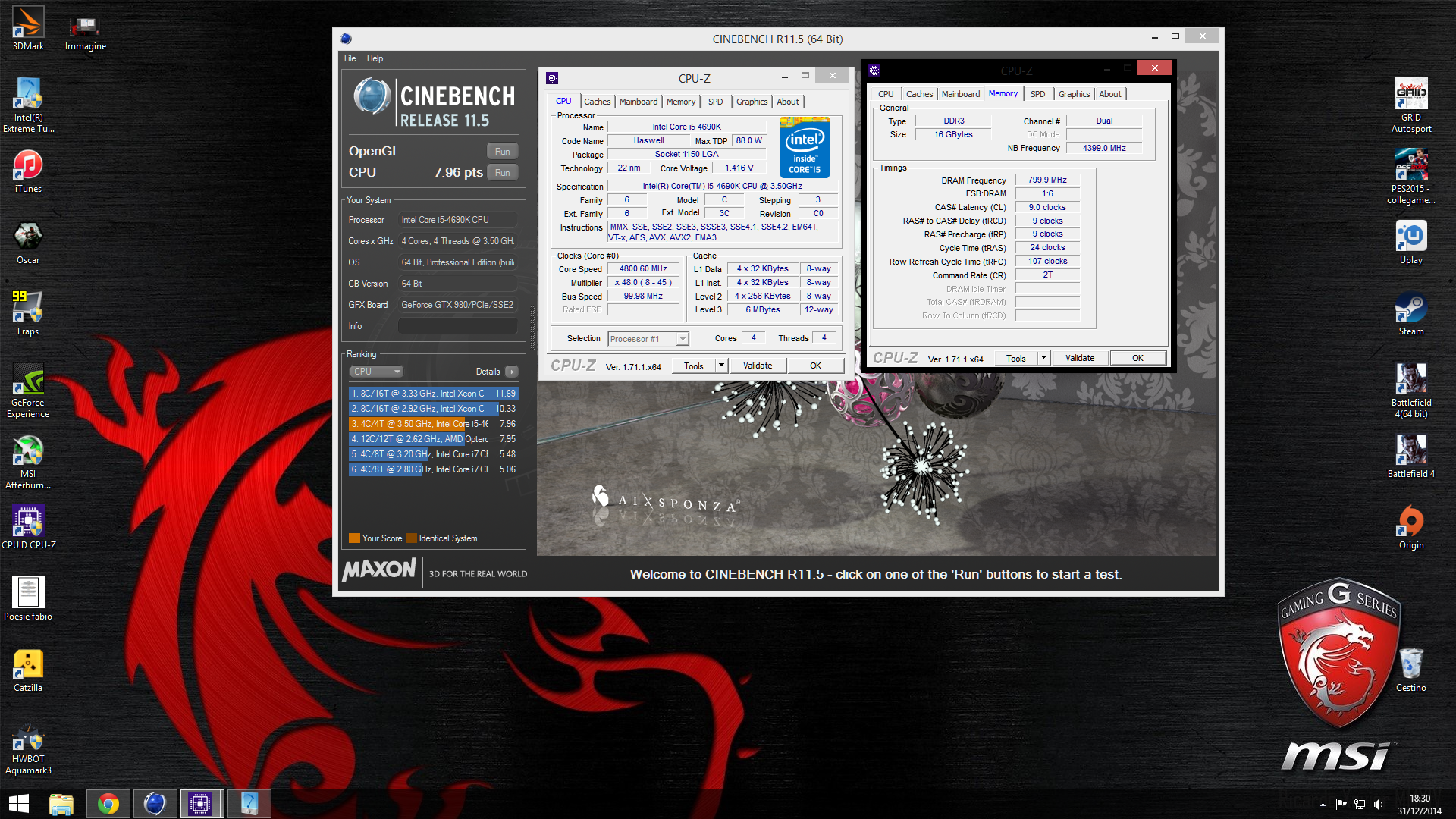Screen dimensions: 1456x819
Task: Run the CPU benchmark
Action: [502, 173]
